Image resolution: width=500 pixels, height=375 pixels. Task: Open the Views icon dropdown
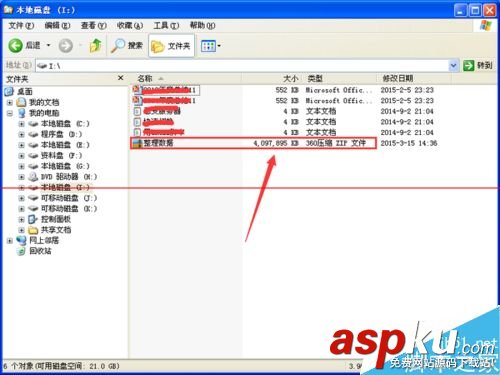pyautogui.click(x=211, y=46)
